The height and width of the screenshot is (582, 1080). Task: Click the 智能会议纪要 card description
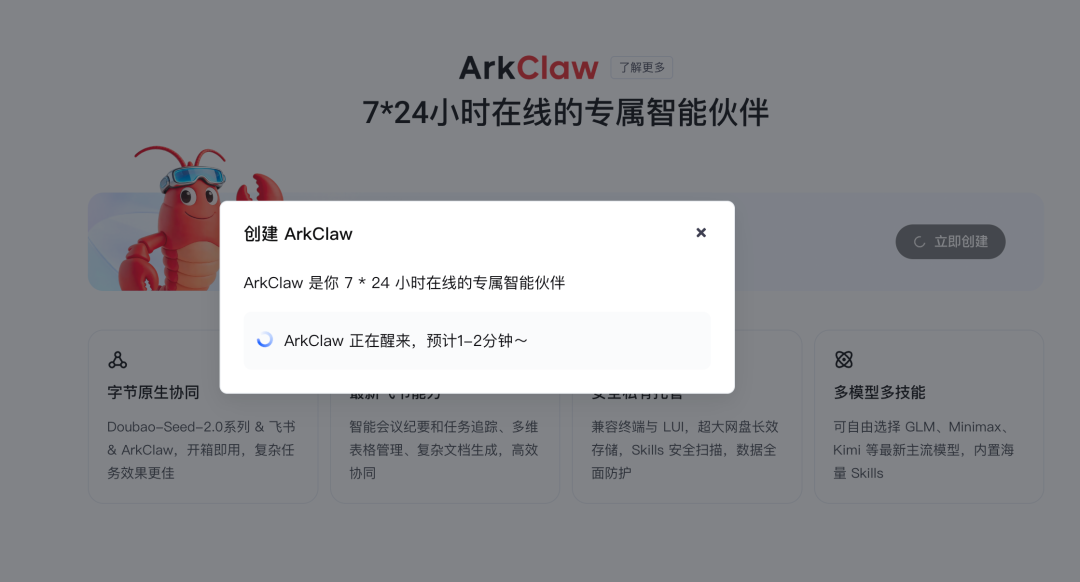[x=444, y=450]
